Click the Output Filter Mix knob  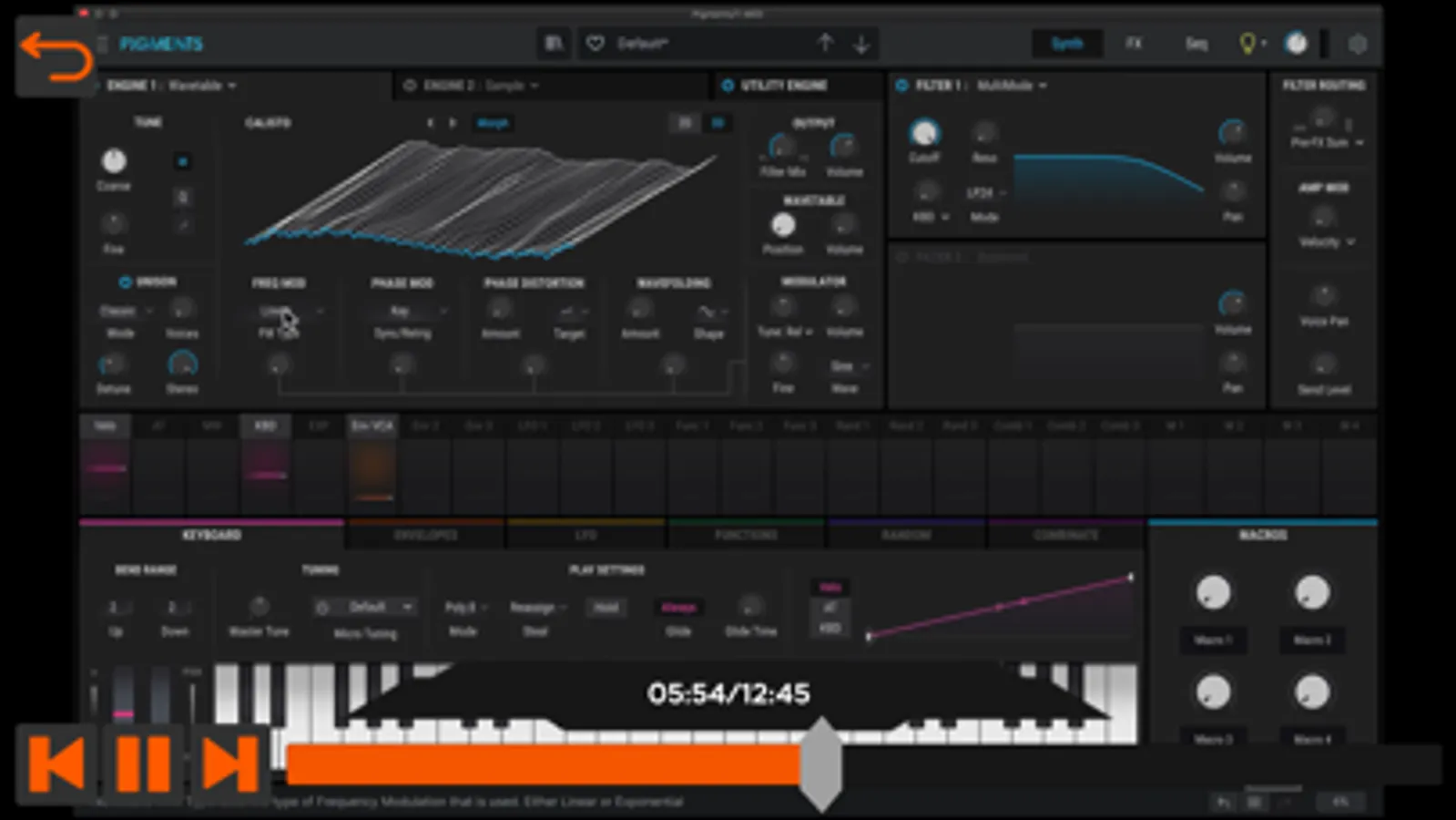pyautogui.click(x=782, y=146)
